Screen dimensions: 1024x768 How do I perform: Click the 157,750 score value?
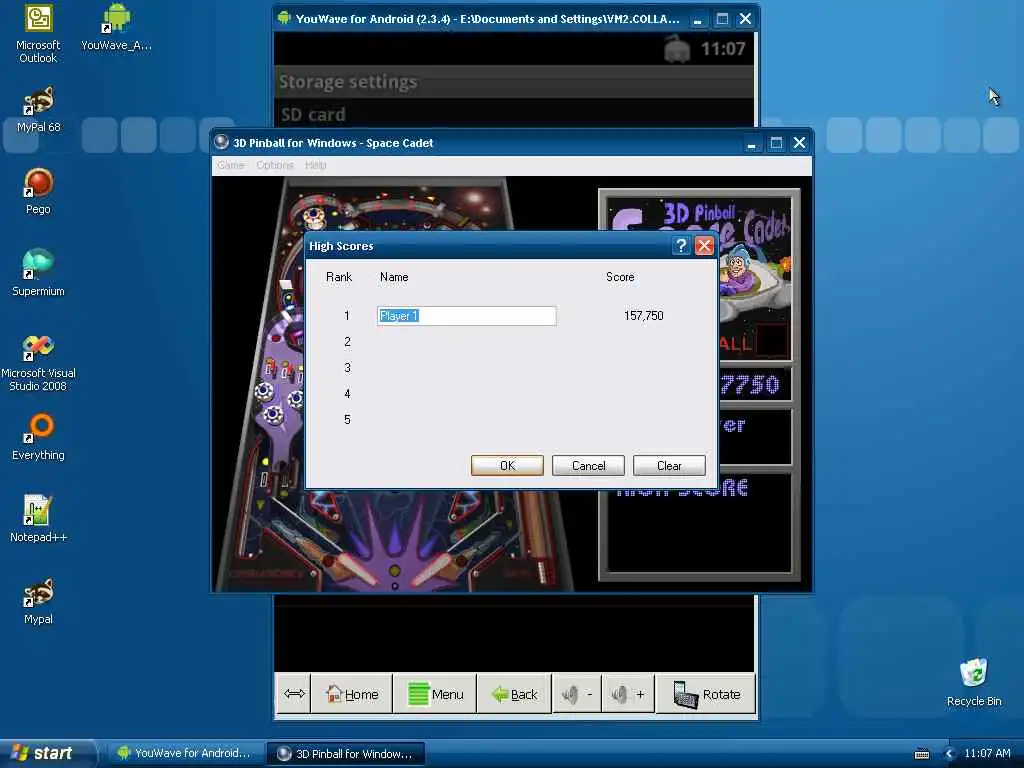tap(643, 316)
